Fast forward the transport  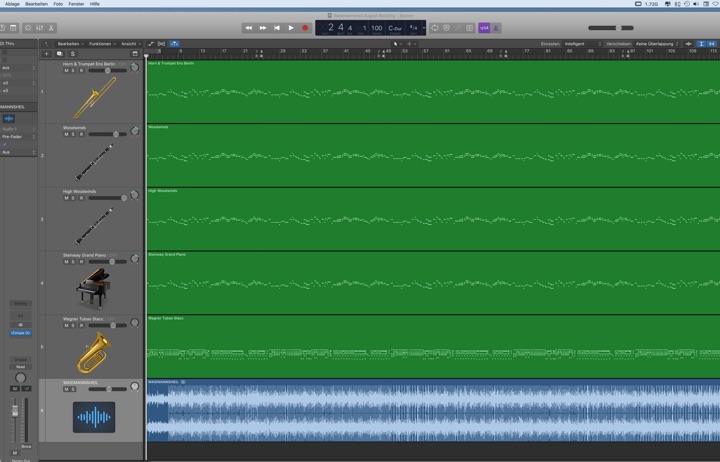click(263, 28)
